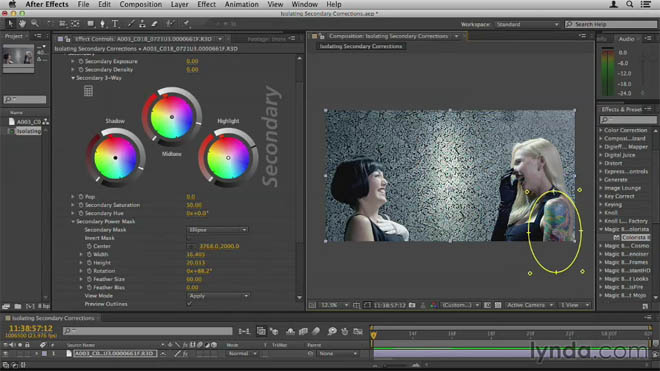Toggle the Preview Outlines checkbox
This screenshot has width=660, height=371.
point(189,304)
